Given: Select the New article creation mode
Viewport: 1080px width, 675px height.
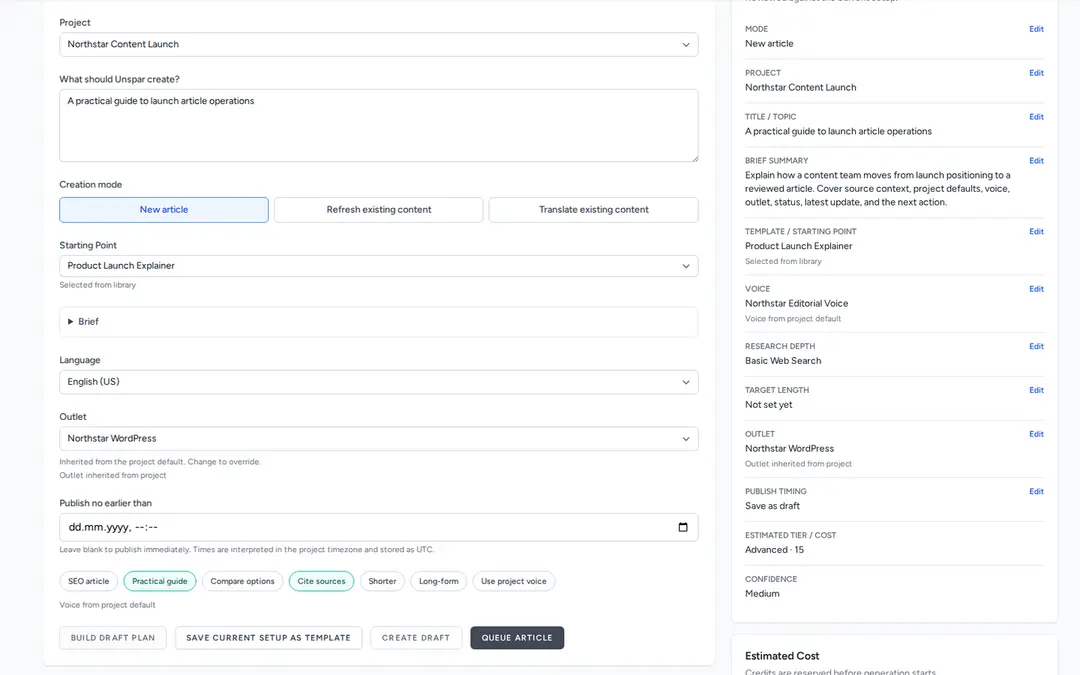Looking at the screenshot, I should pyautogui.click(x=164, y=209).
